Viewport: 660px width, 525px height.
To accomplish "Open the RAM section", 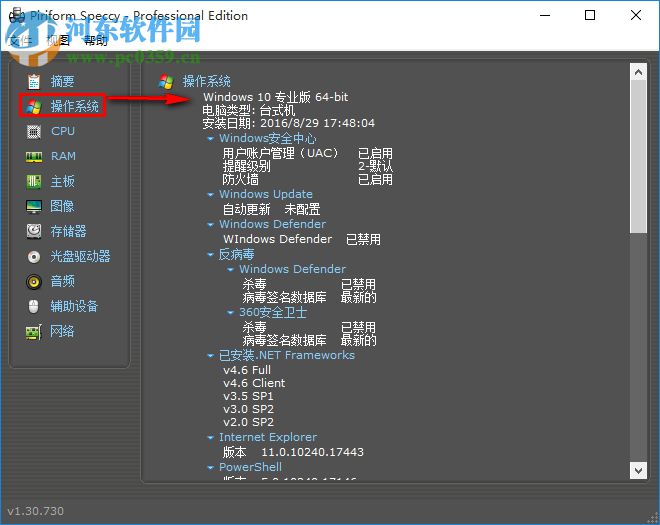I will click(64, 156).
